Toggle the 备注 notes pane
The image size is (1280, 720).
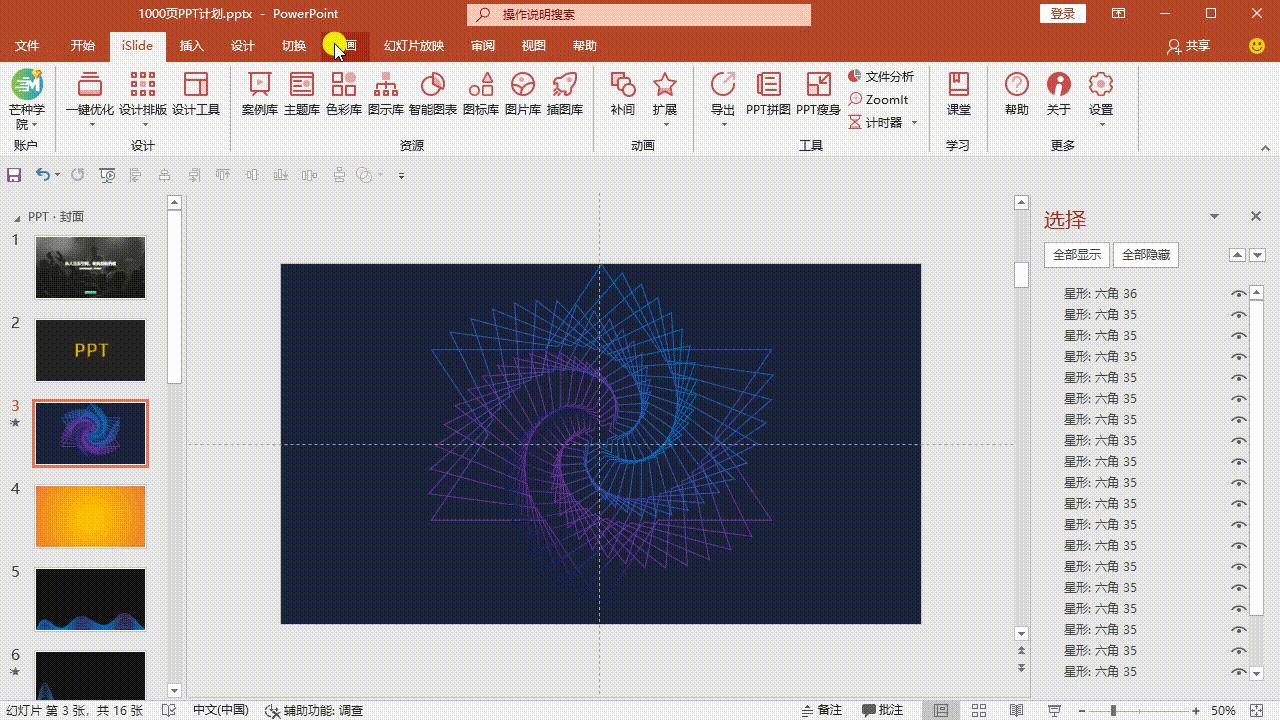click(x=822, y=711)
